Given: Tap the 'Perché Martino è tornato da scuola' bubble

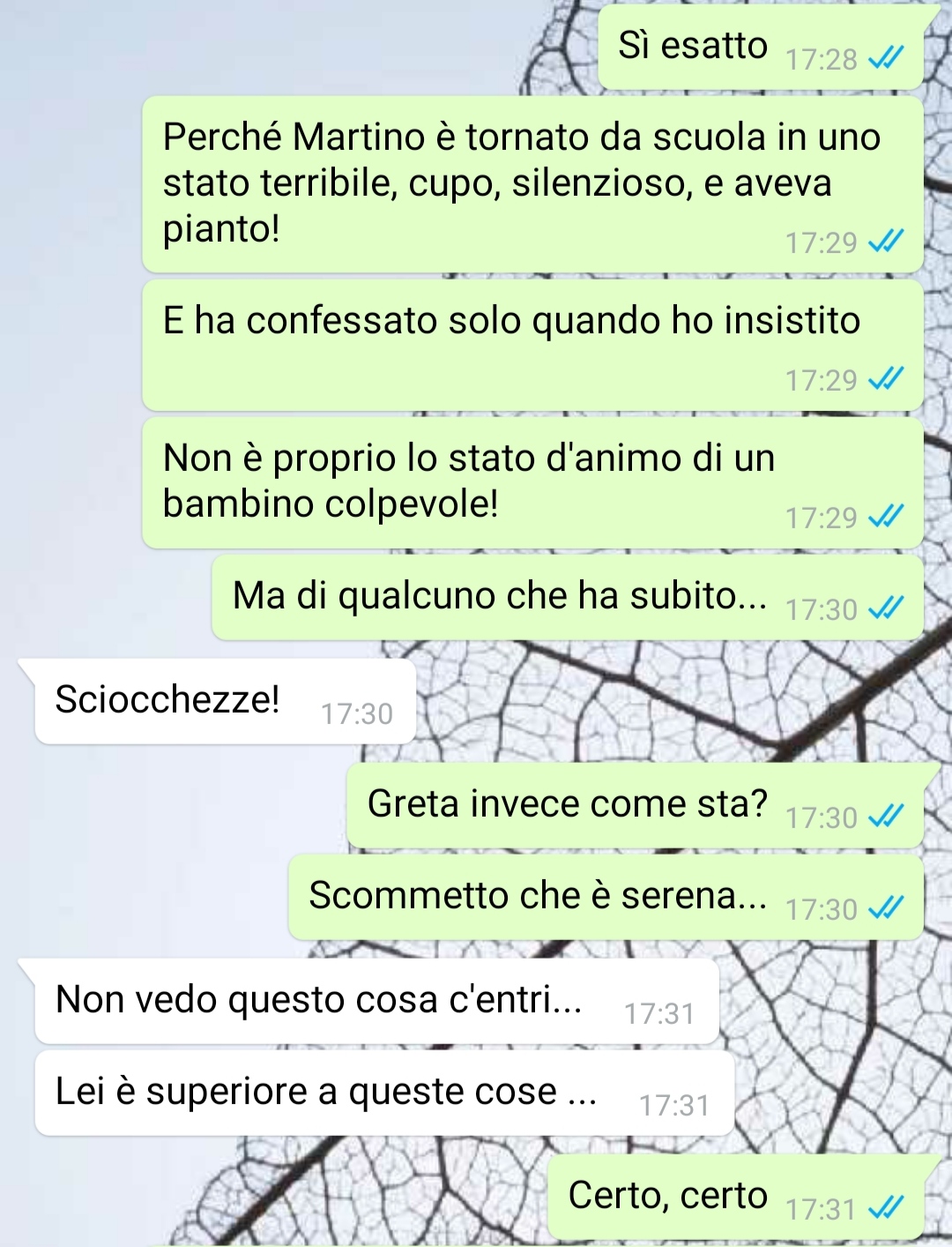Looking at the screenshot, I should click(x=532, y=184).
